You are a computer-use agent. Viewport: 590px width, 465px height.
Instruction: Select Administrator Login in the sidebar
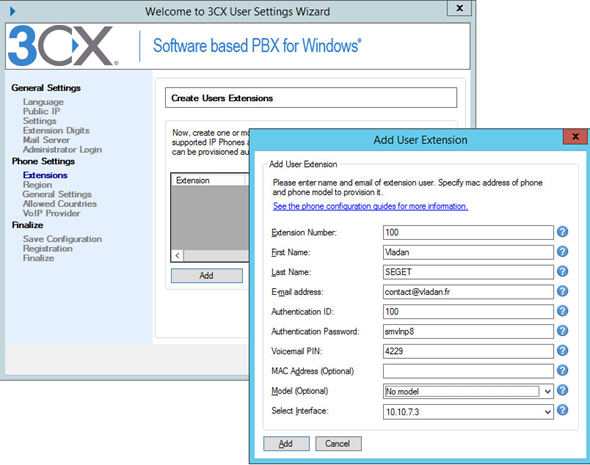pyautogui.click(x=62, y=150)
